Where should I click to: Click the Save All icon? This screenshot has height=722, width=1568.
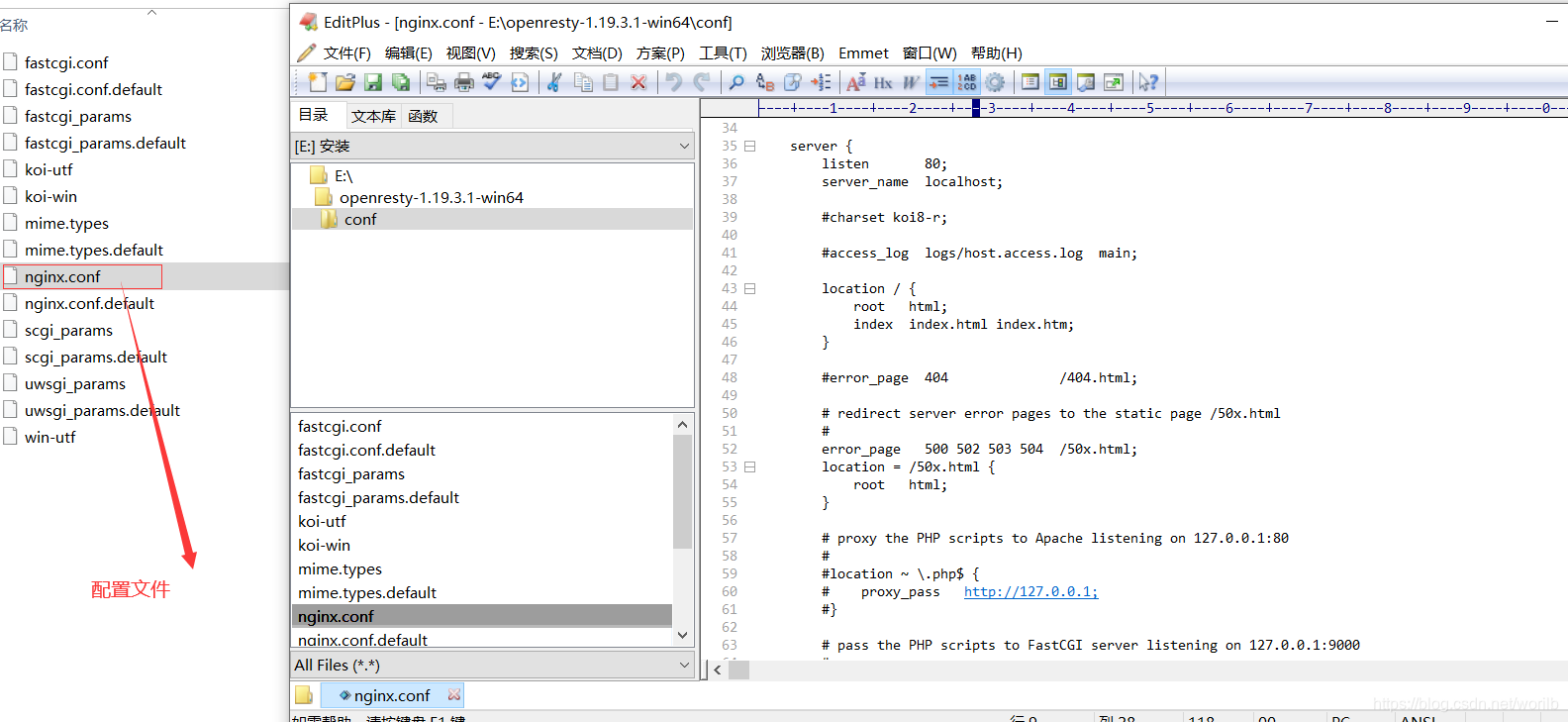pyautogui.click(x=401, y=82)
